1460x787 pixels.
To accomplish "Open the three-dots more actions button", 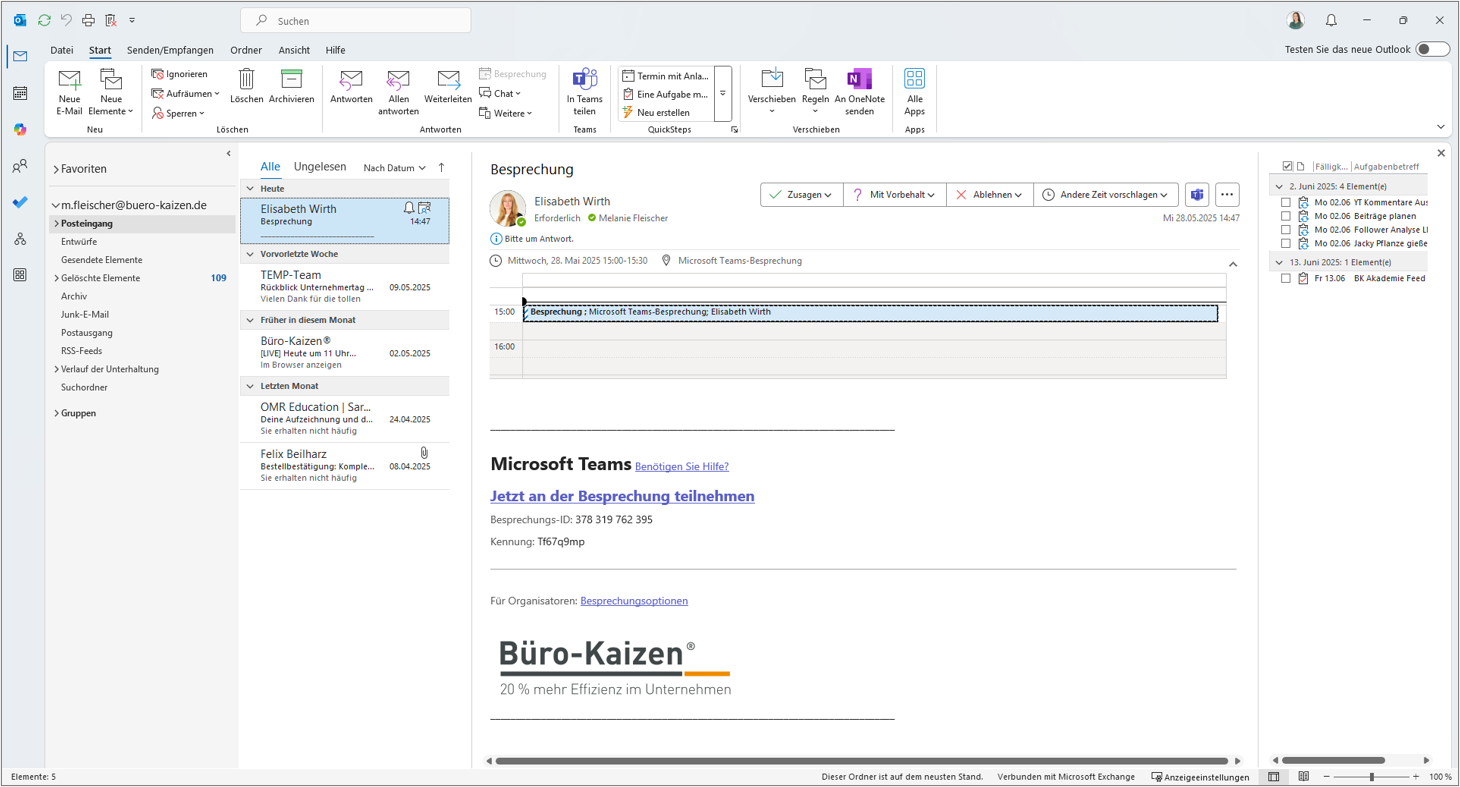I will click(1227, 195).
